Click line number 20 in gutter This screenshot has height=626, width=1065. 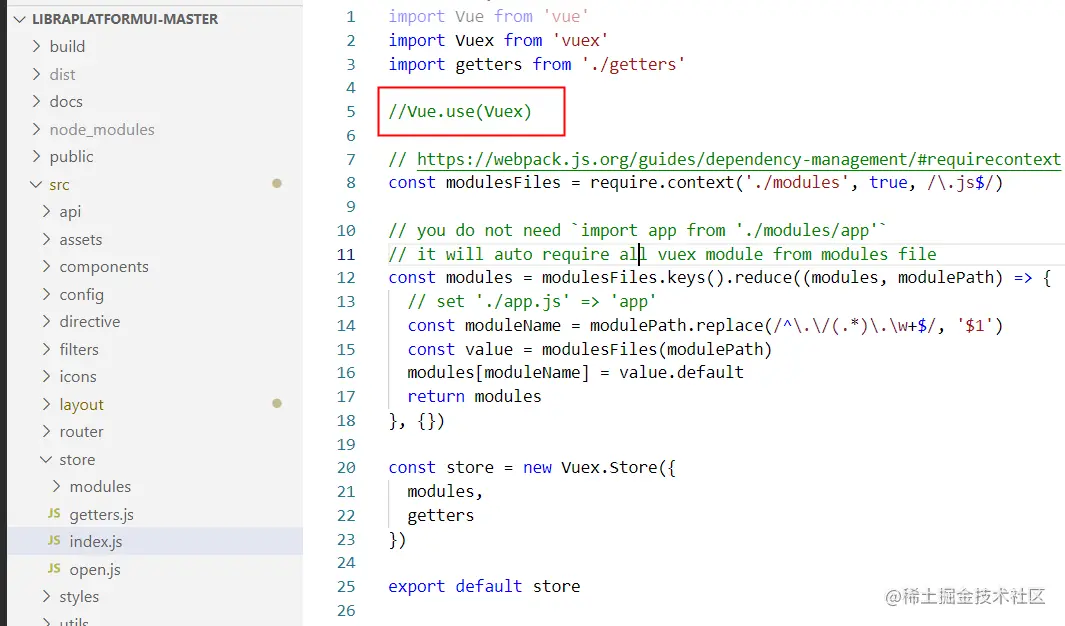point(346,468)
